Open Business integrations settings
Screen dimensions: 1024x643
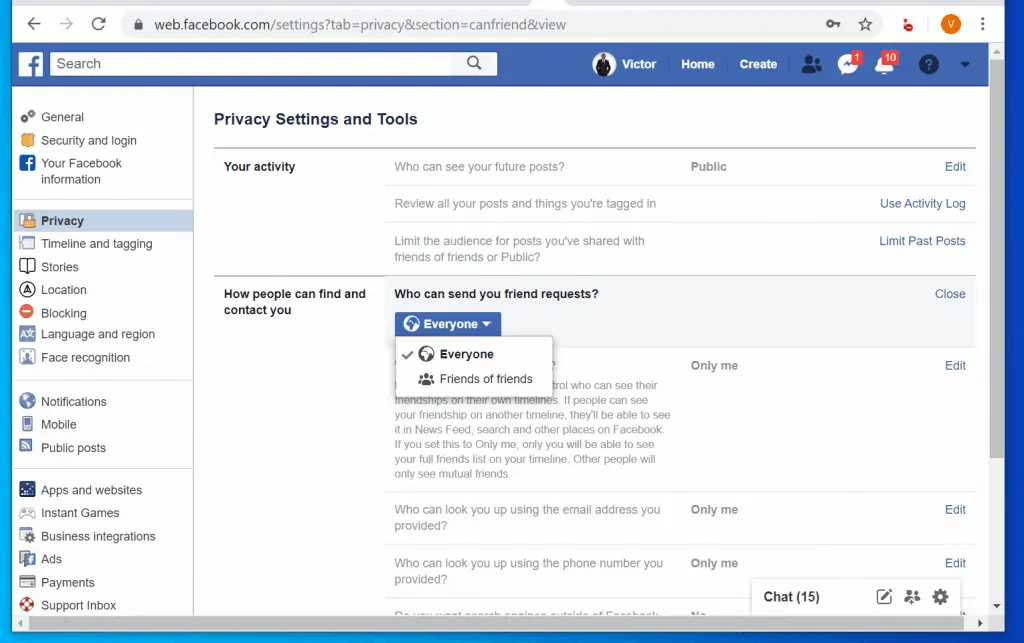[x=98, y=536]
